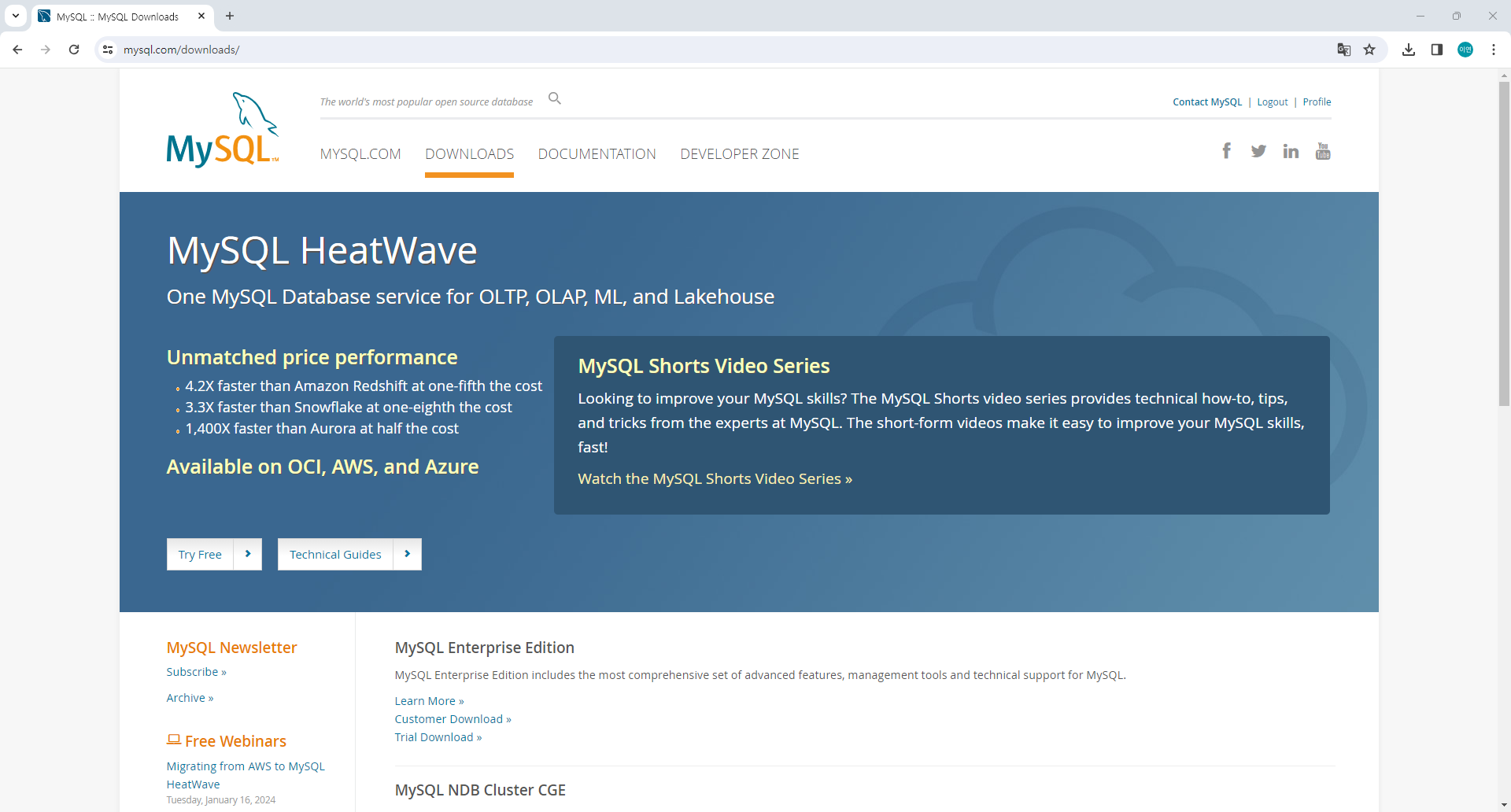Screen dimensions: 1511x812
Task: Click the vertical scrollbar thumb
Action: (1504, 244)
